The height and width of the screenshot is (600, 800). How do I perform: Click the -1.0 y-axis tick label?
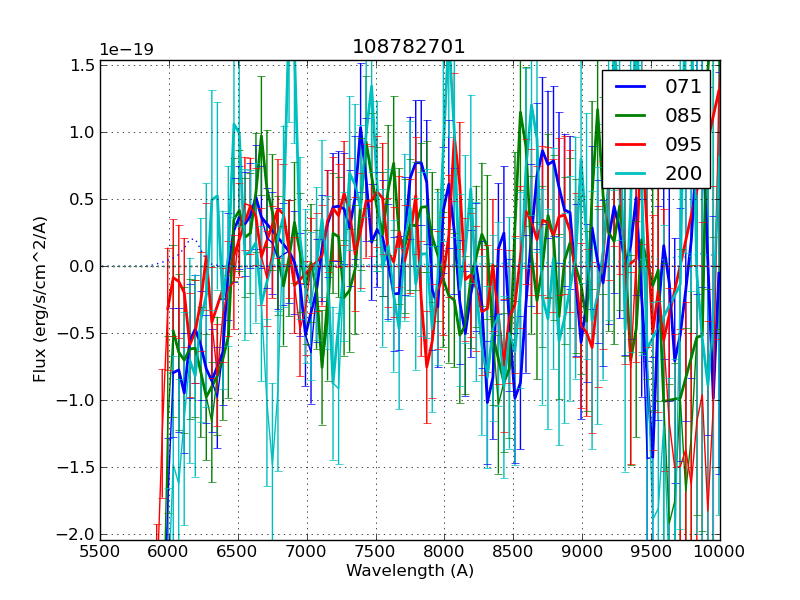80,400
